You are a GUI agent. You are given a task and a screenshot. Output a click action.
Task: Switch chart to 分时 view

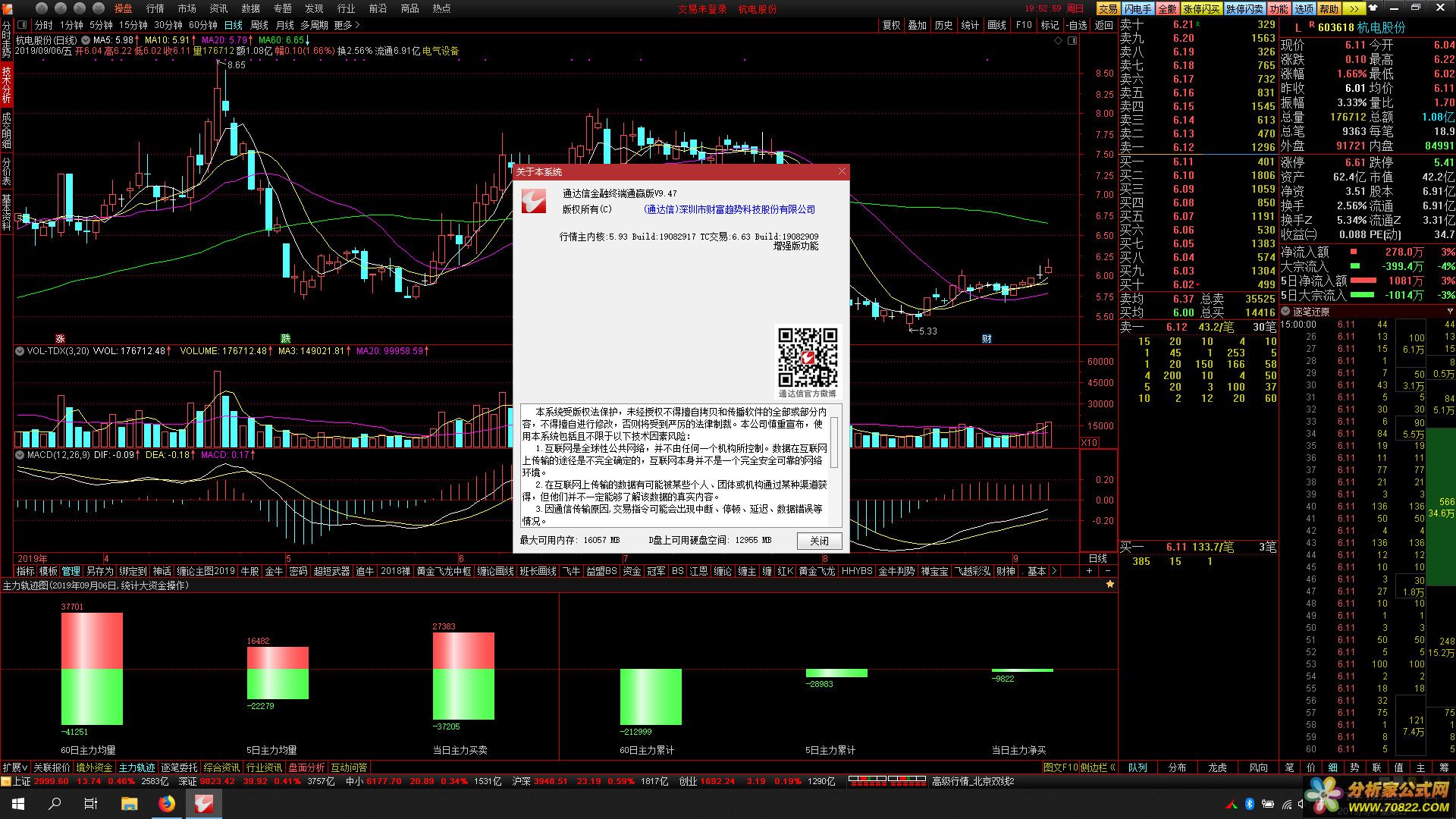44,25
